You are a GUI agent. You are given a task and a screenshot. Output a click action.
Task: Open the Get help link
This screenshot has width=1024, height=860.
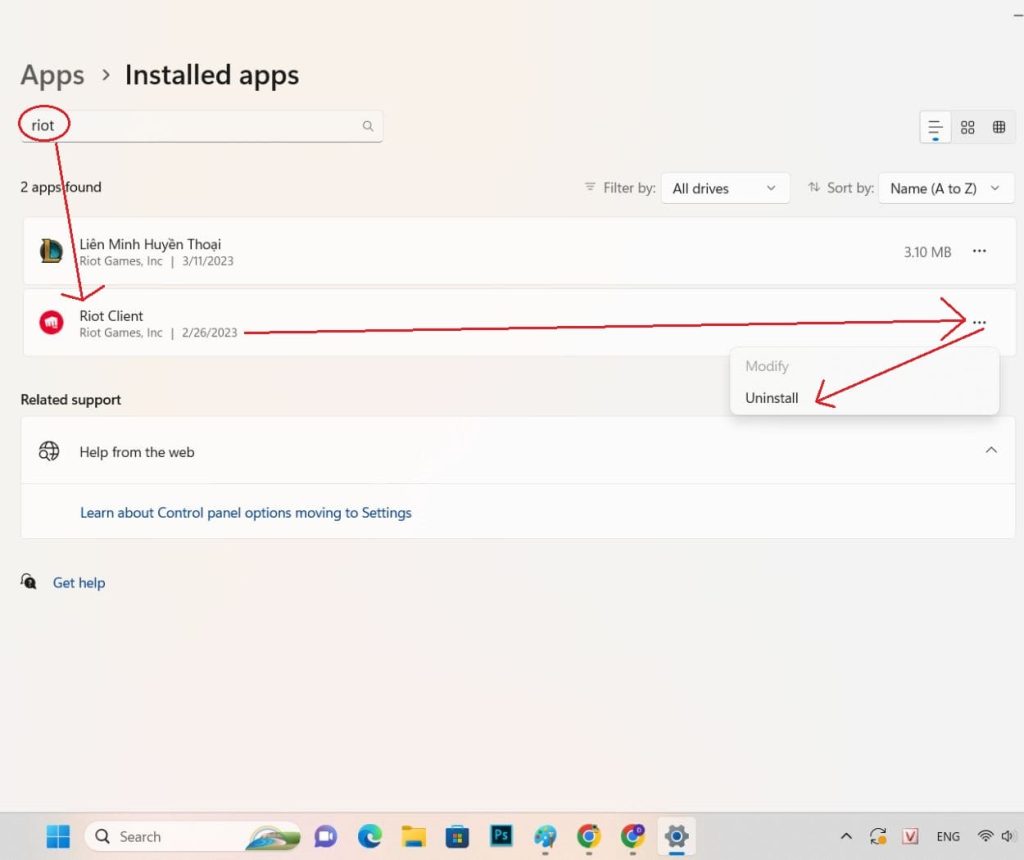coord(78,582)
